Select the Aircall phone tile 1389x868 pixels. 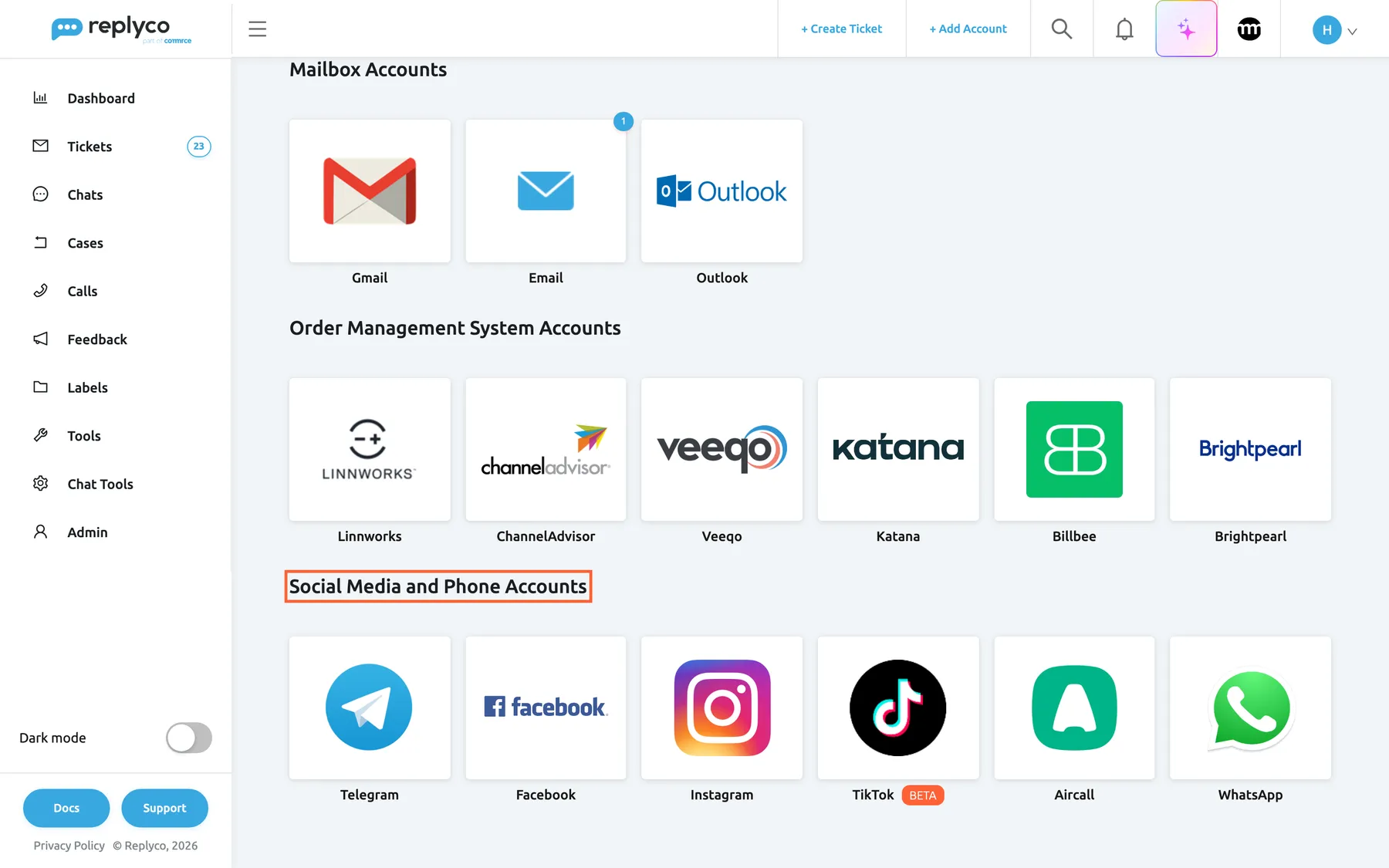(1074, 708)
